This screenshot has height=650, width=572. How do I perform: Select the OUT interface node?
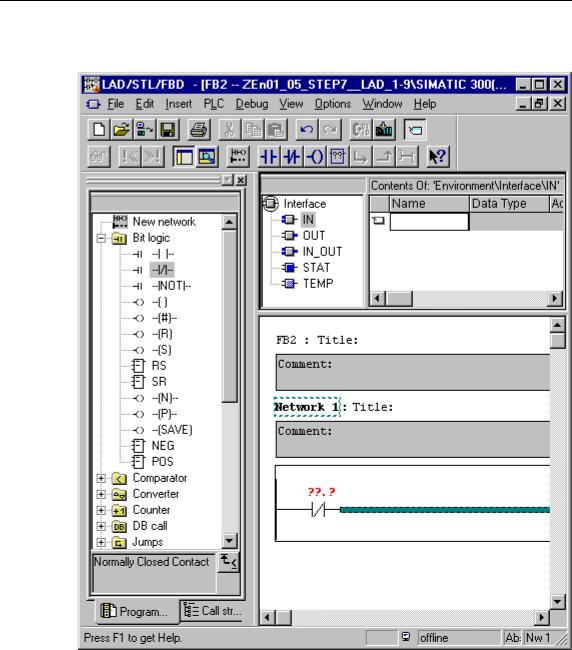click(314, 235)
